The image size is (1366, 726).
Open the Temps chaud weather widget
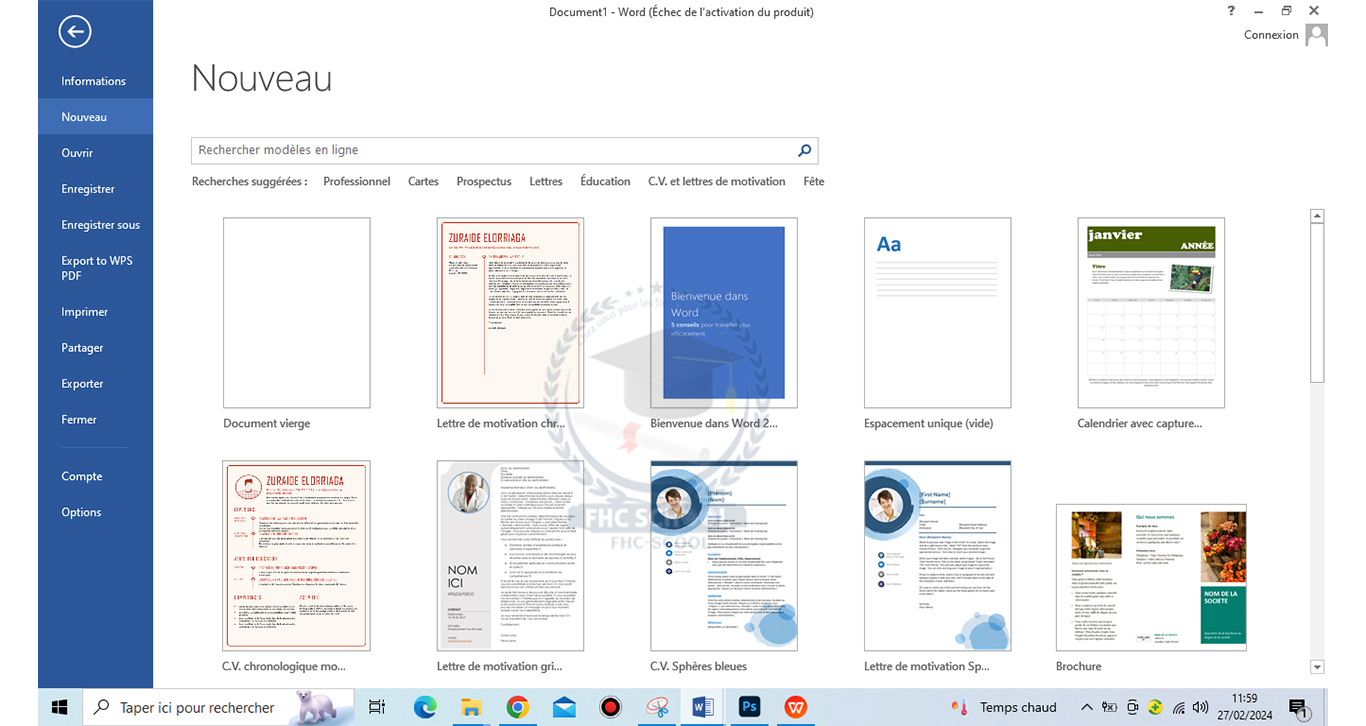1003,707
